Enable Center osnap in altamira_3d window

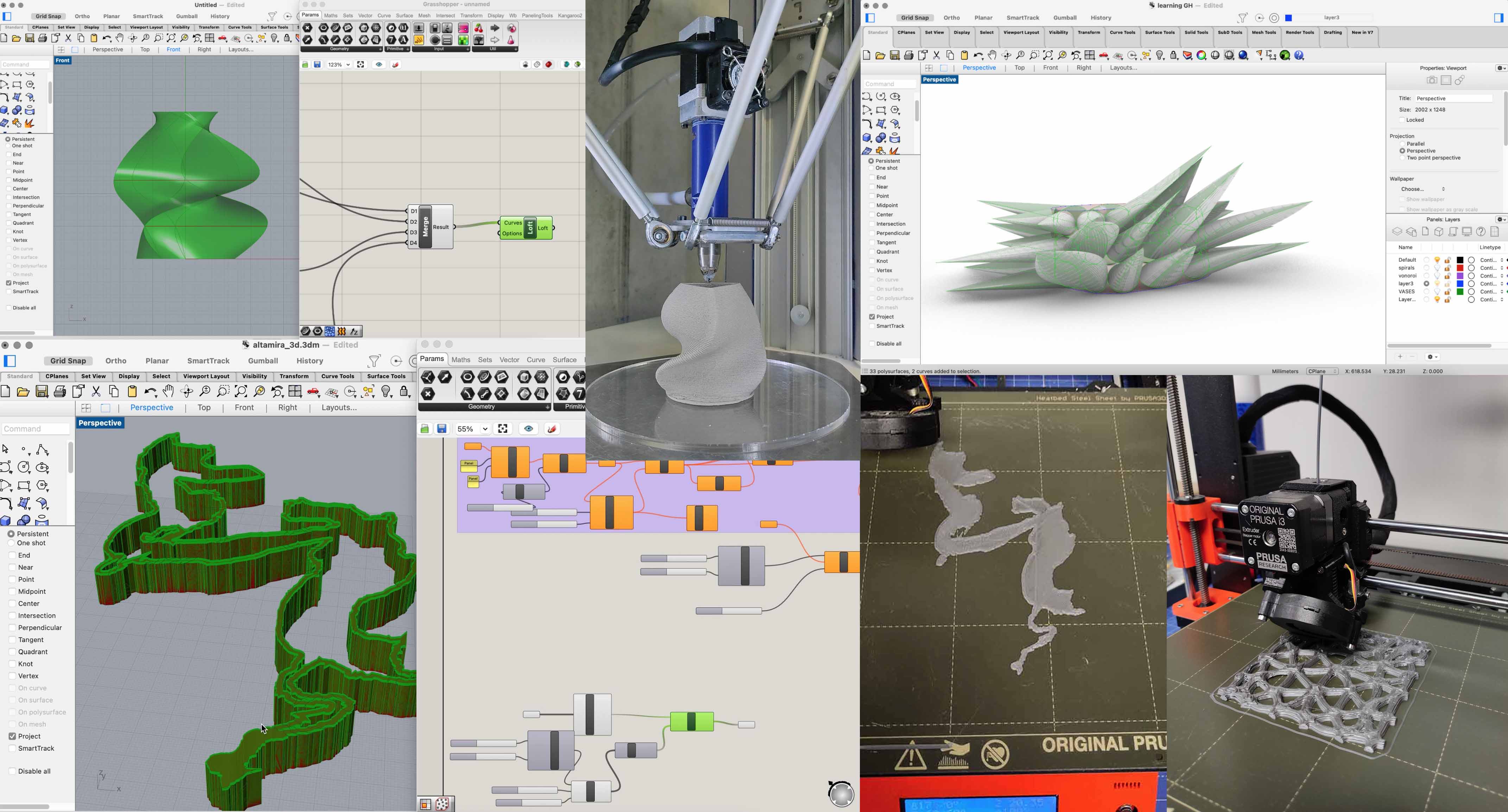click(x=12, y=604)
